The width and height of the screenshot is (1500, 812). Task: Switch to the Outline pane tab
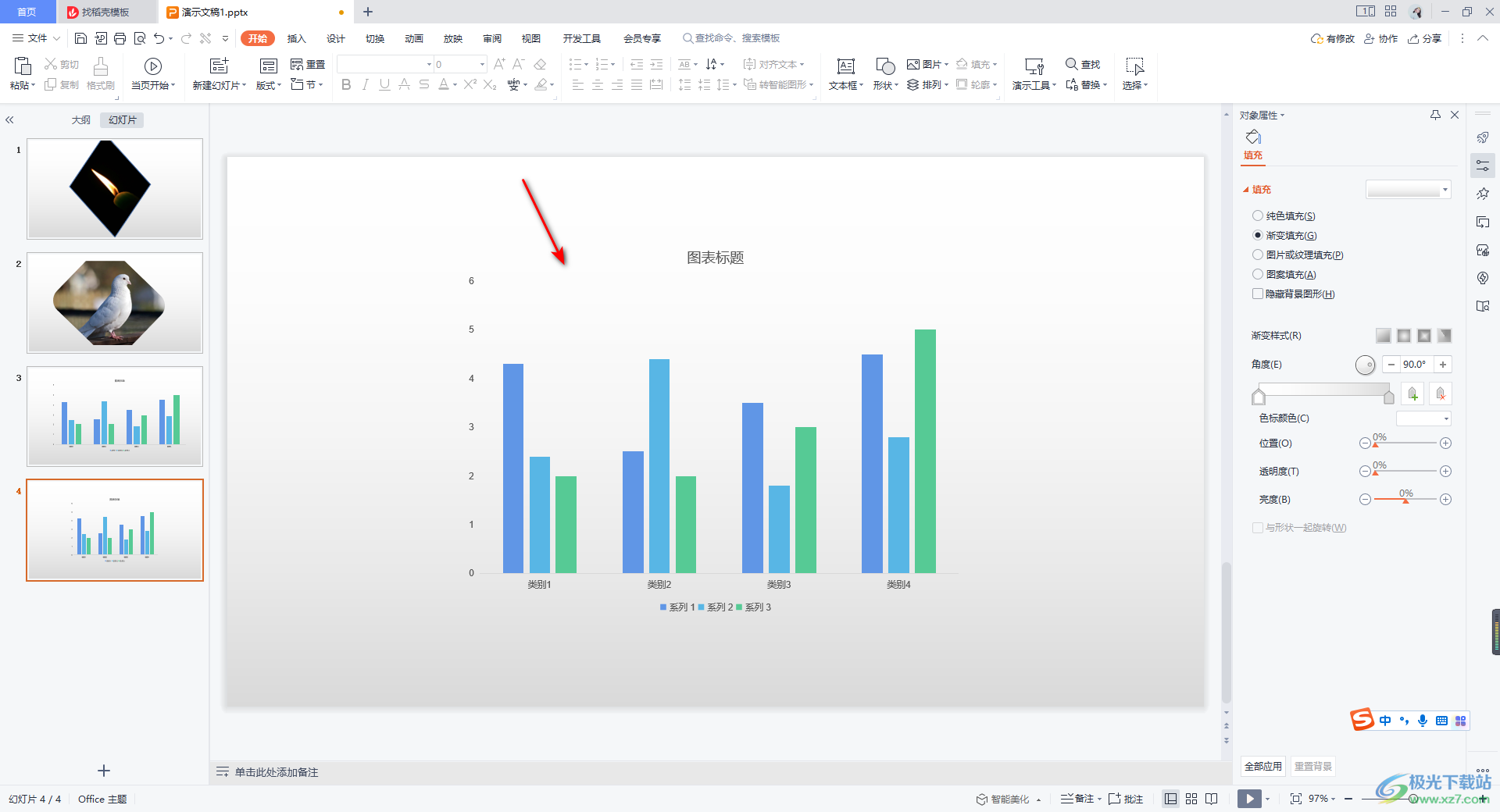(81, 120)
